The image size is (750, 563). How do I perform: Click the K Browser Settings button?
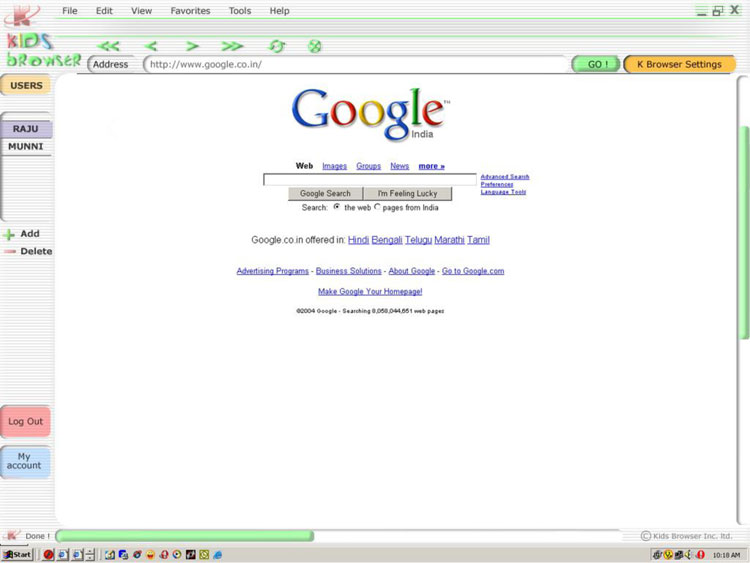[x=679, y=64]
